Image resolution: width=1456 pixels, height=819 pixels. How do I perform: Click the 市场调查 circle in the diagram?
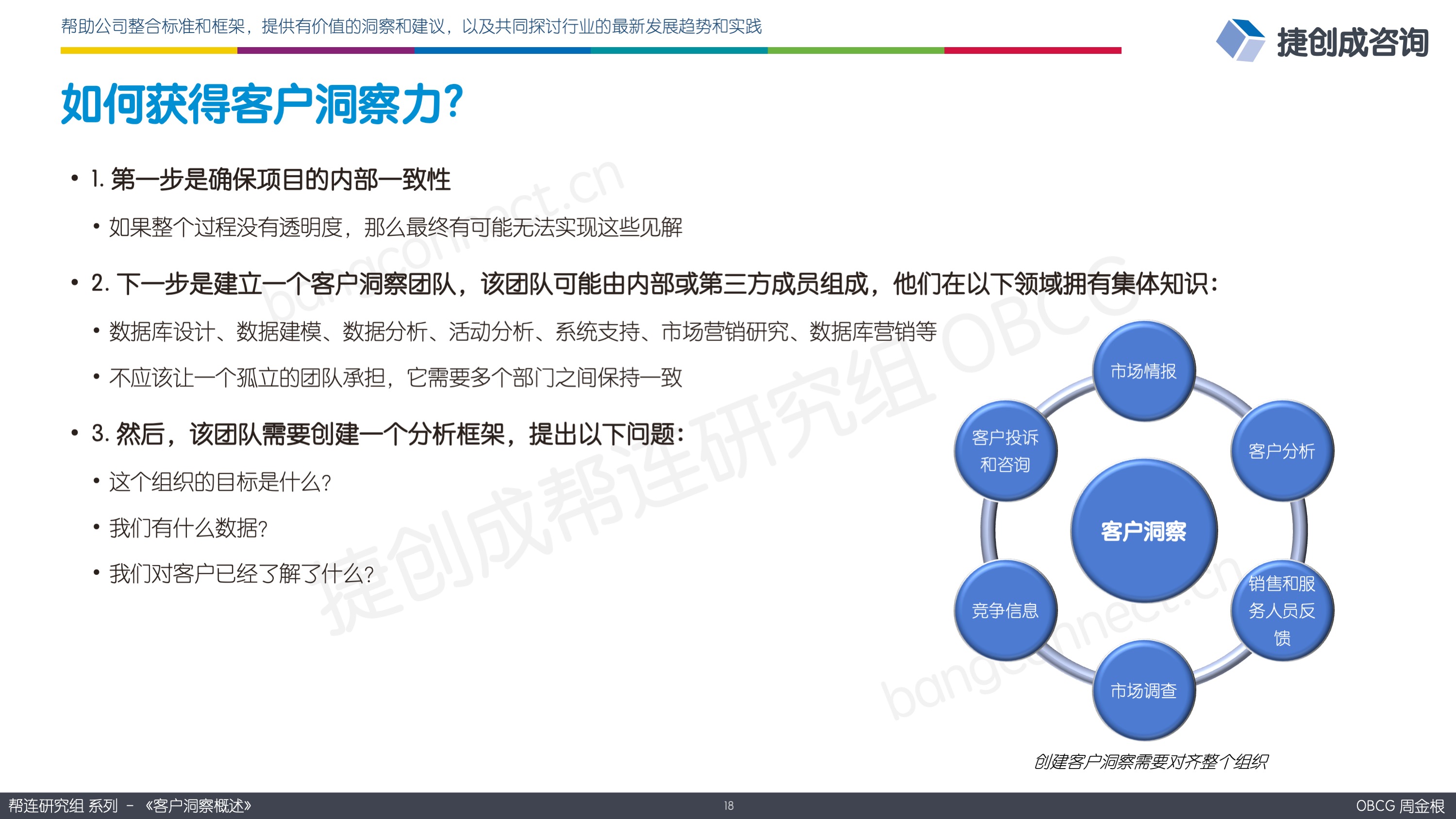click(x=1143, y=690)
